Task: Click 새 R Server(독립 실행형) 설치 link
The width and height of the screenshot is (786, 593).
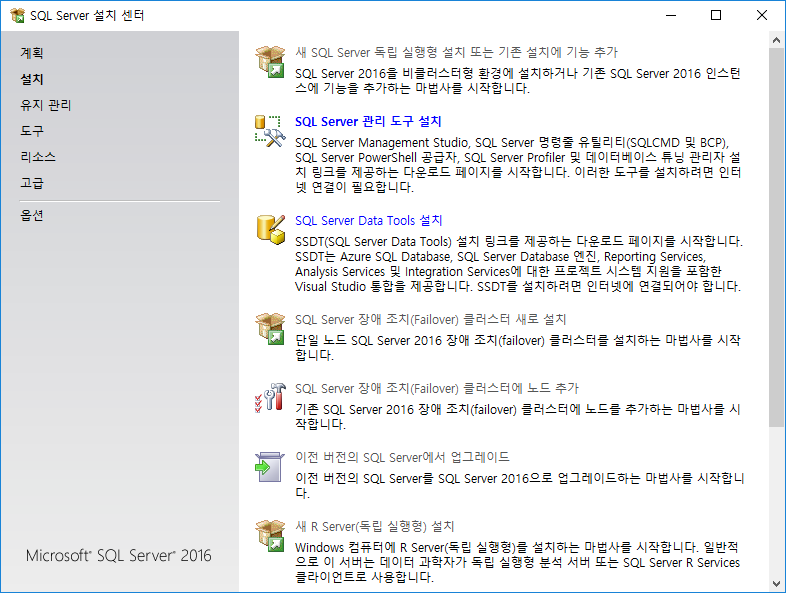Action: coord(374,526)
